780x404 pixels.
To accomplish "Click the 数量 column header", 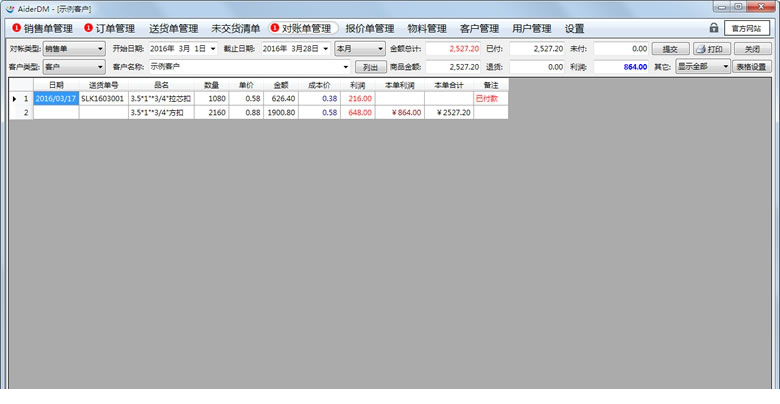I will point(211,85).
